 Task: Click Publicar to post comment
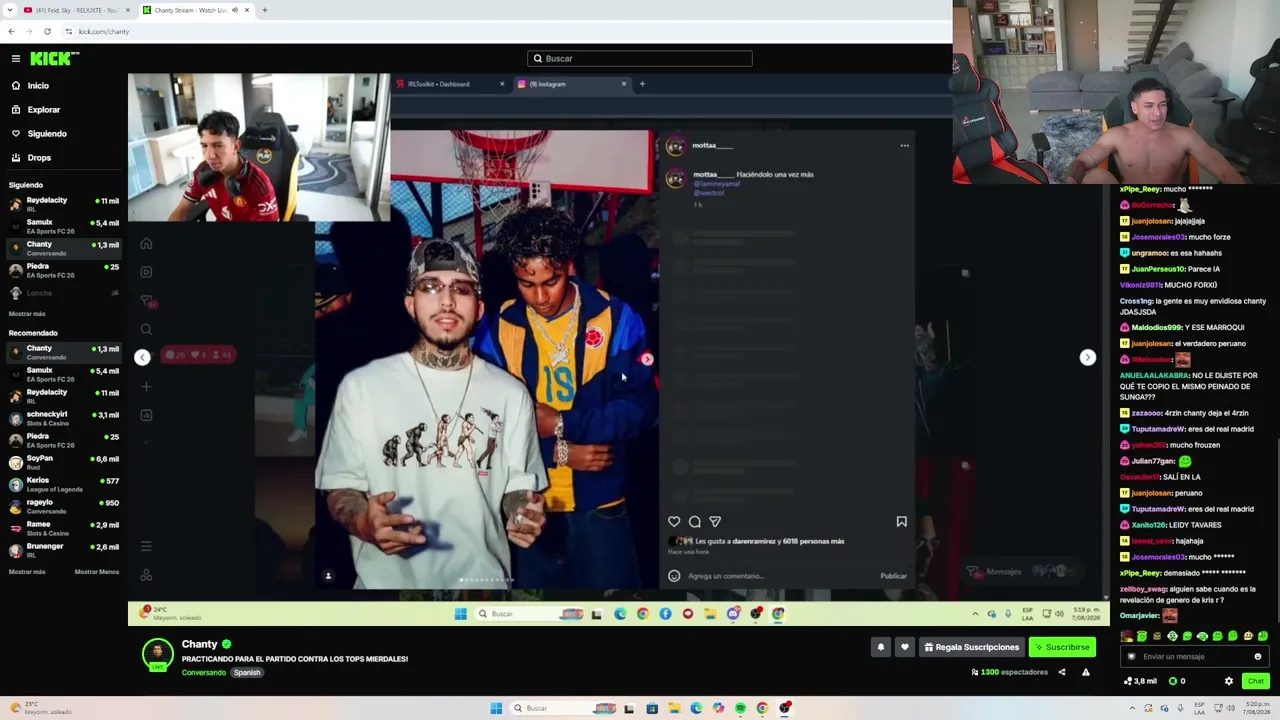click(x=893, y=576)
